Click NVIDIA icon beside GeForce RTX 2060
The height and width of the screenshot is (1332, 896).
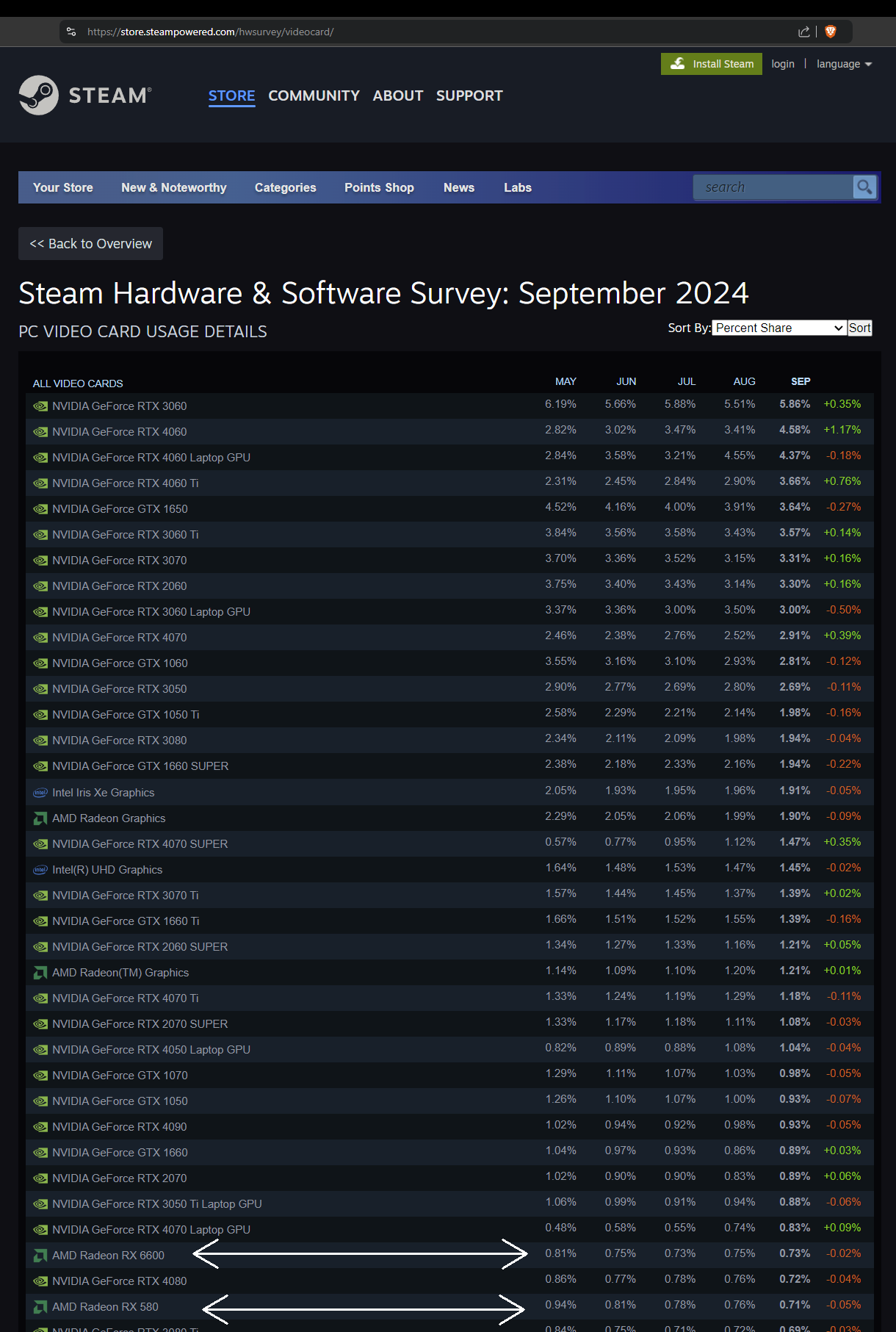coord(40,586)
